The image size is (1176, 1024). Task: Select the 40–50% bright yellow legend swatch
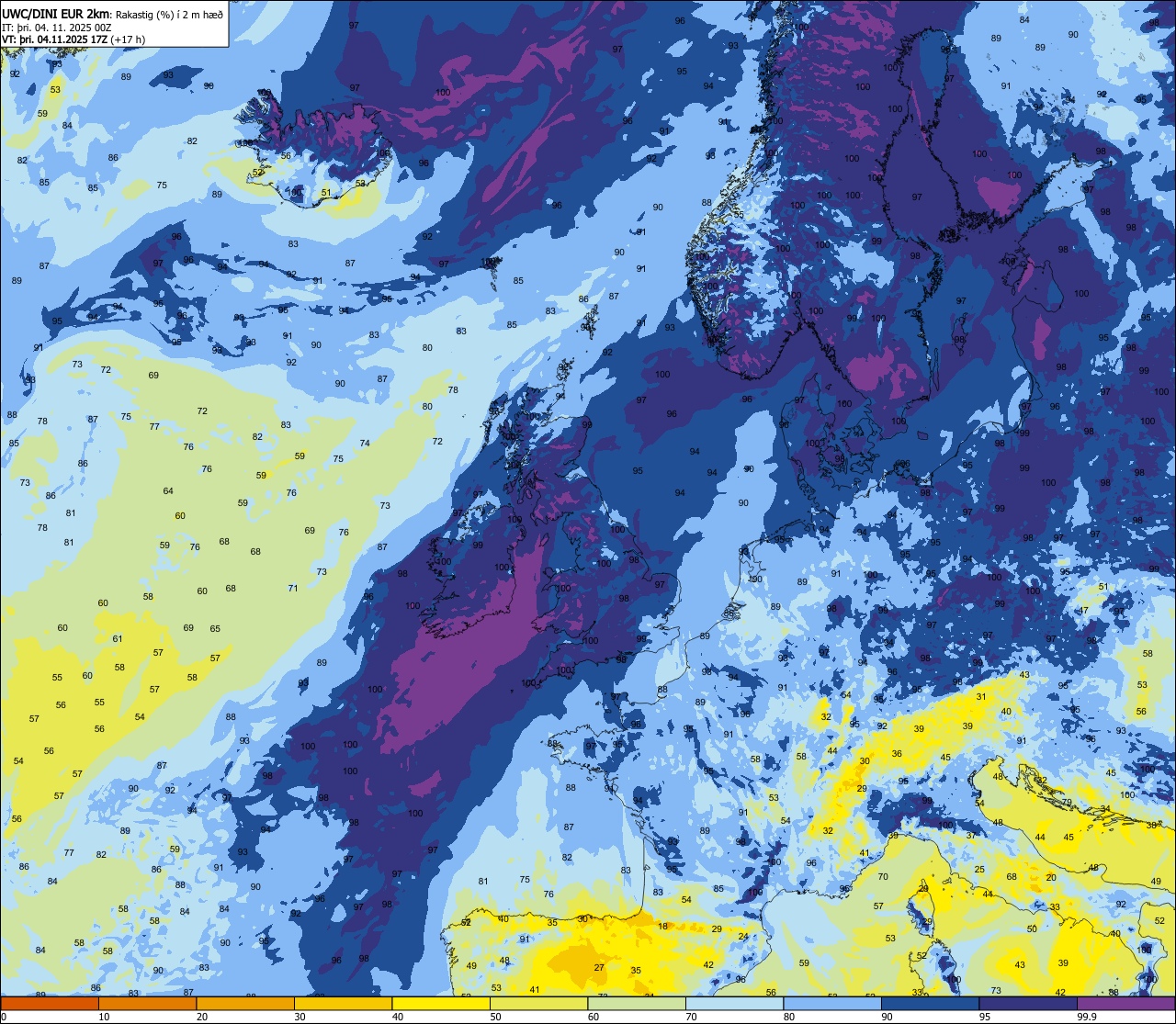[441, 1003]
